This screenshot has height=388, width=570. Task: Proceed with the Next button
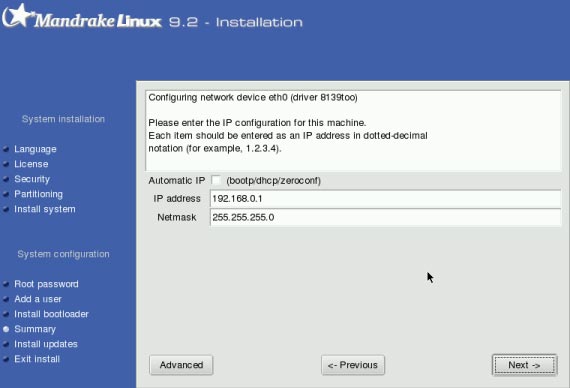[524, 365]
